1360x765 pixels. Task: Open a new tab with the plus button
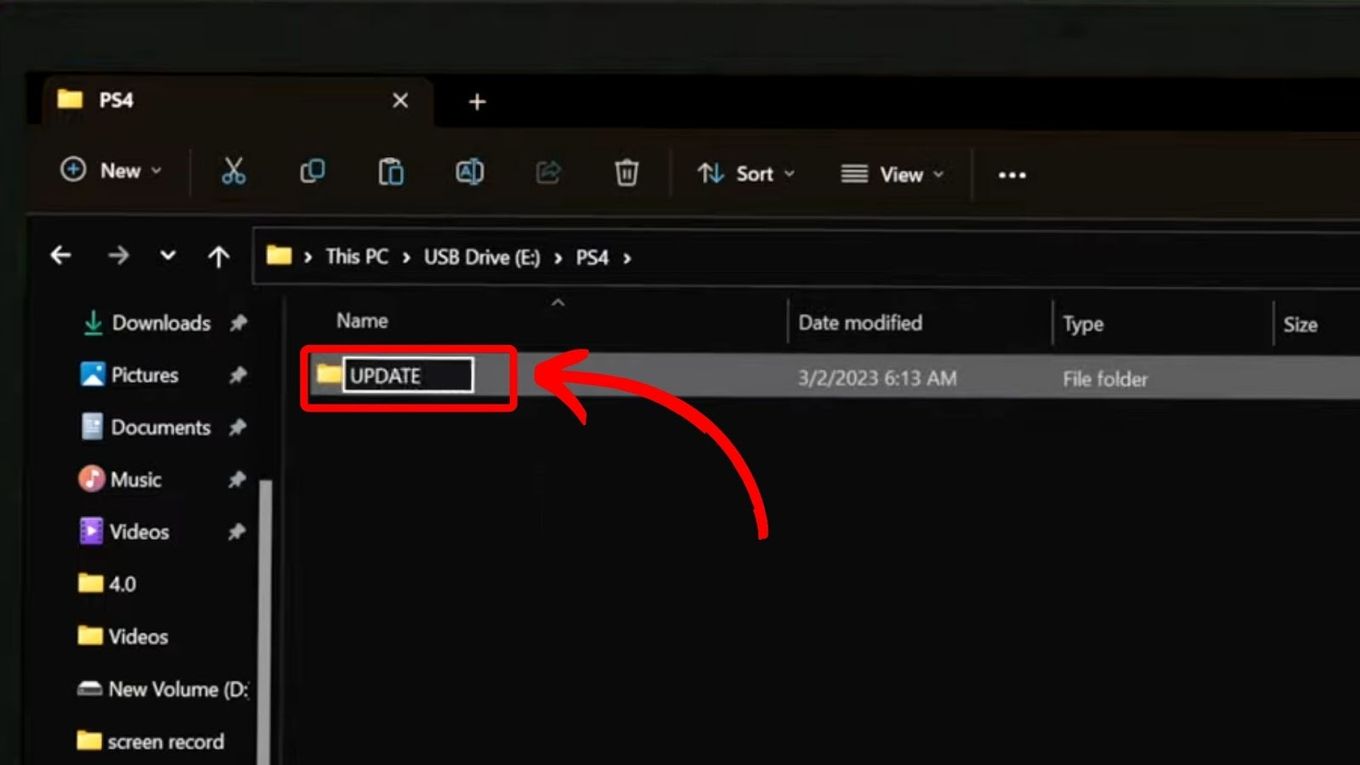pos(476,100)
